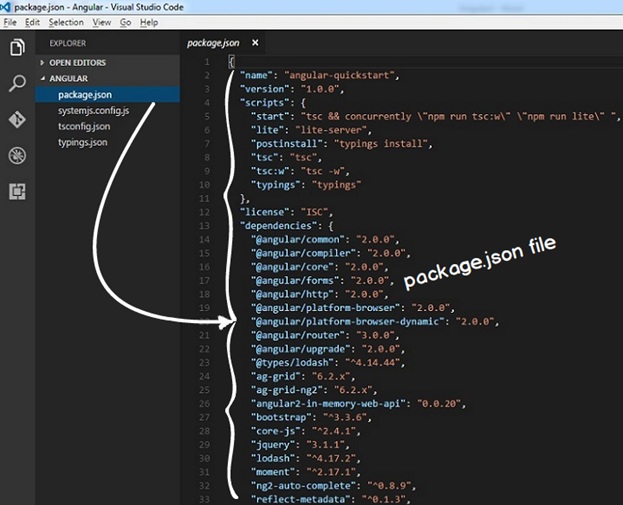This screenshot has height=505, width=623.
Task: Click the "dependencies" key on line 13
Action: (279, 226)
